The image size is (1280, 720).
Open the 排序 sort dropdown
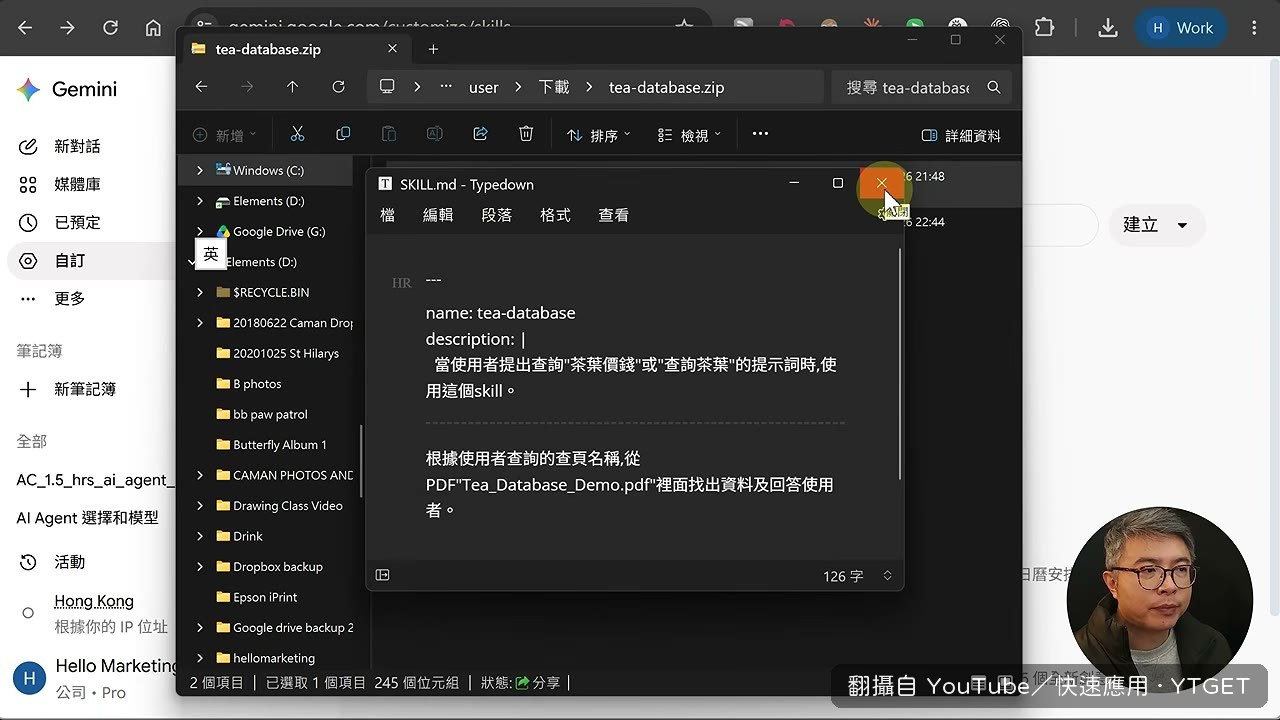pyautogui.click(x=598, y=135)
